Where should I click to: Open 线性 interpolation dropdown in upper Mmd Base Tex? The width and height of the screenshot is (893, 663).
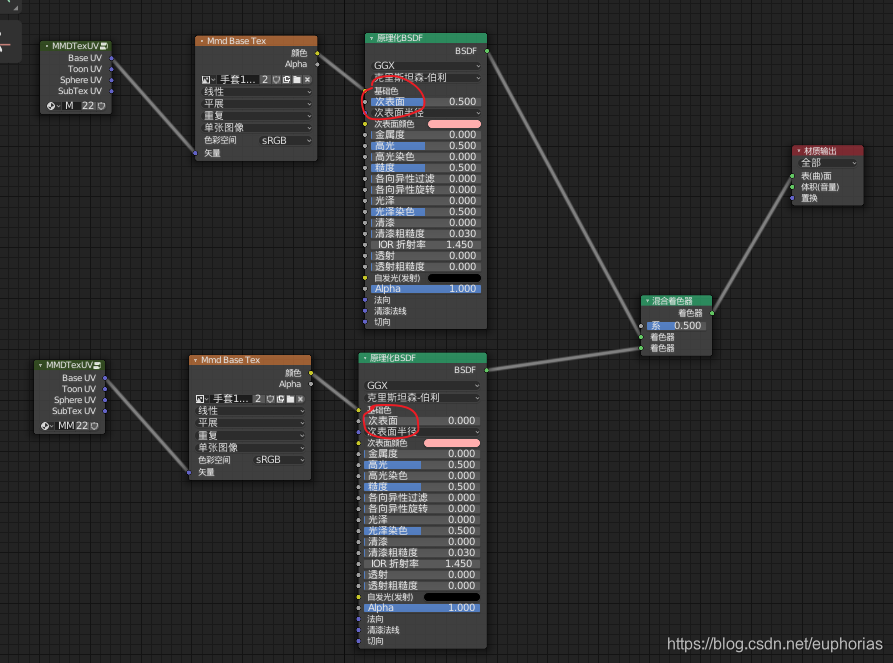(257, 92)
